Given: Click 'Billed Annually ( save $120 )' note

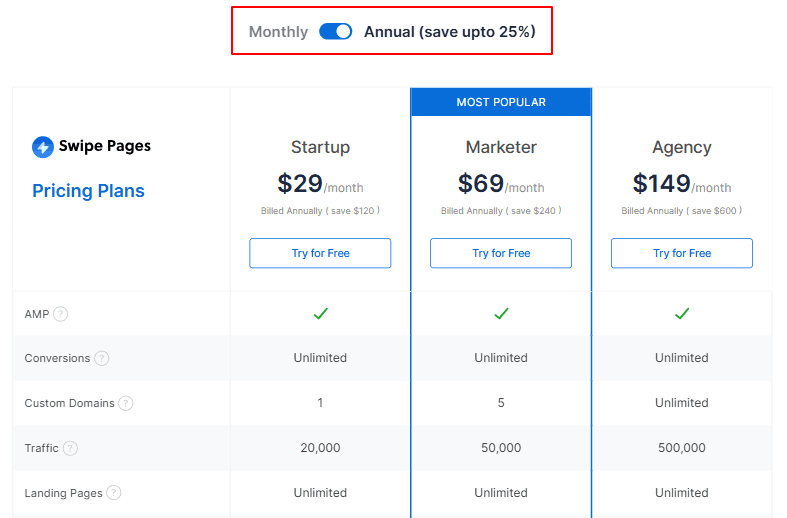Looking at the screenshot, I should (x=320, y=211).
